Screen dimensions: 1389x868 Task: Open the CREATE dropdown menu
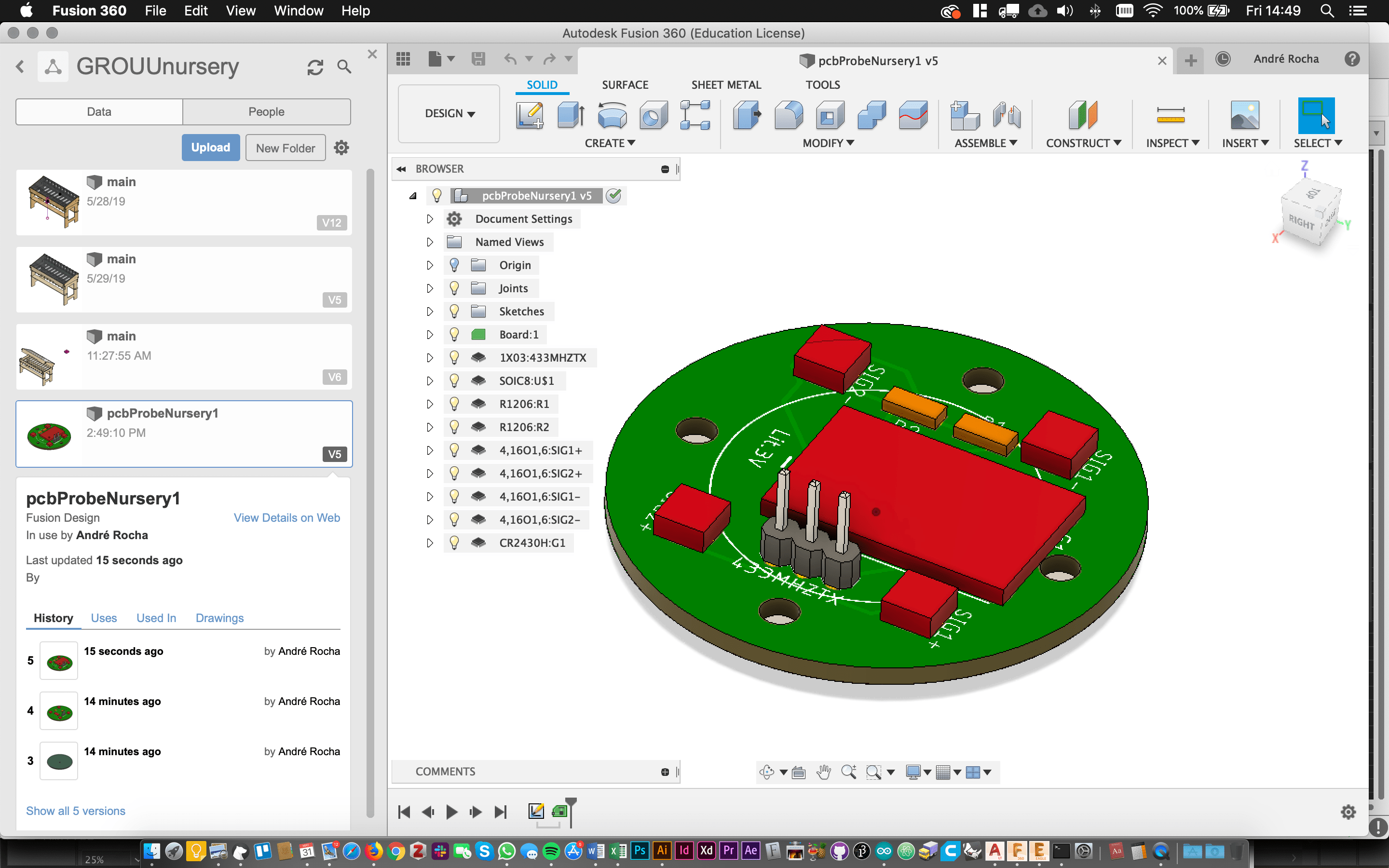pyautogui.click(x=610, y=143)
